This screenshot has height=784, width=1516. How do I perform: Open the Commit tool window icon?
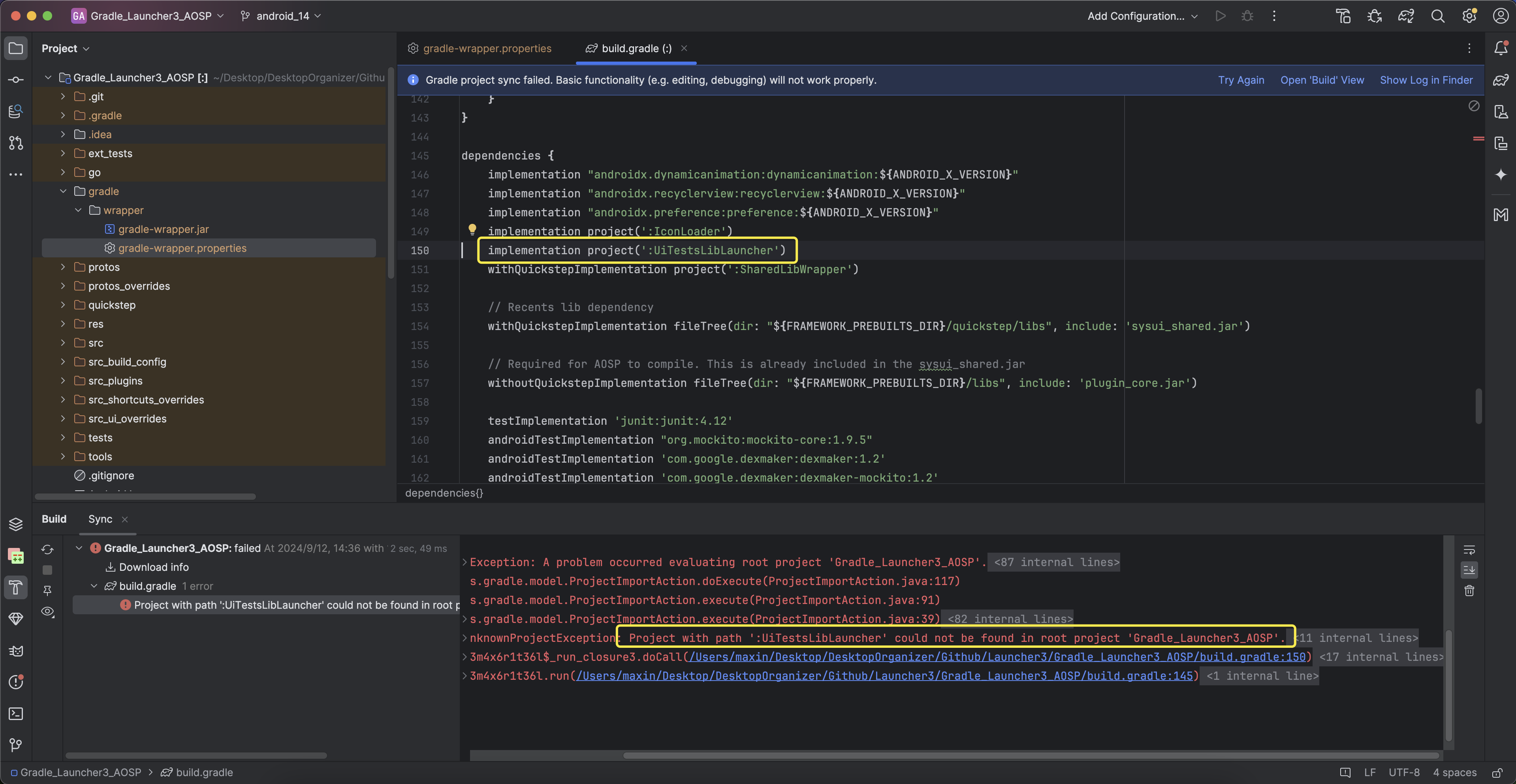coord(16,79)
